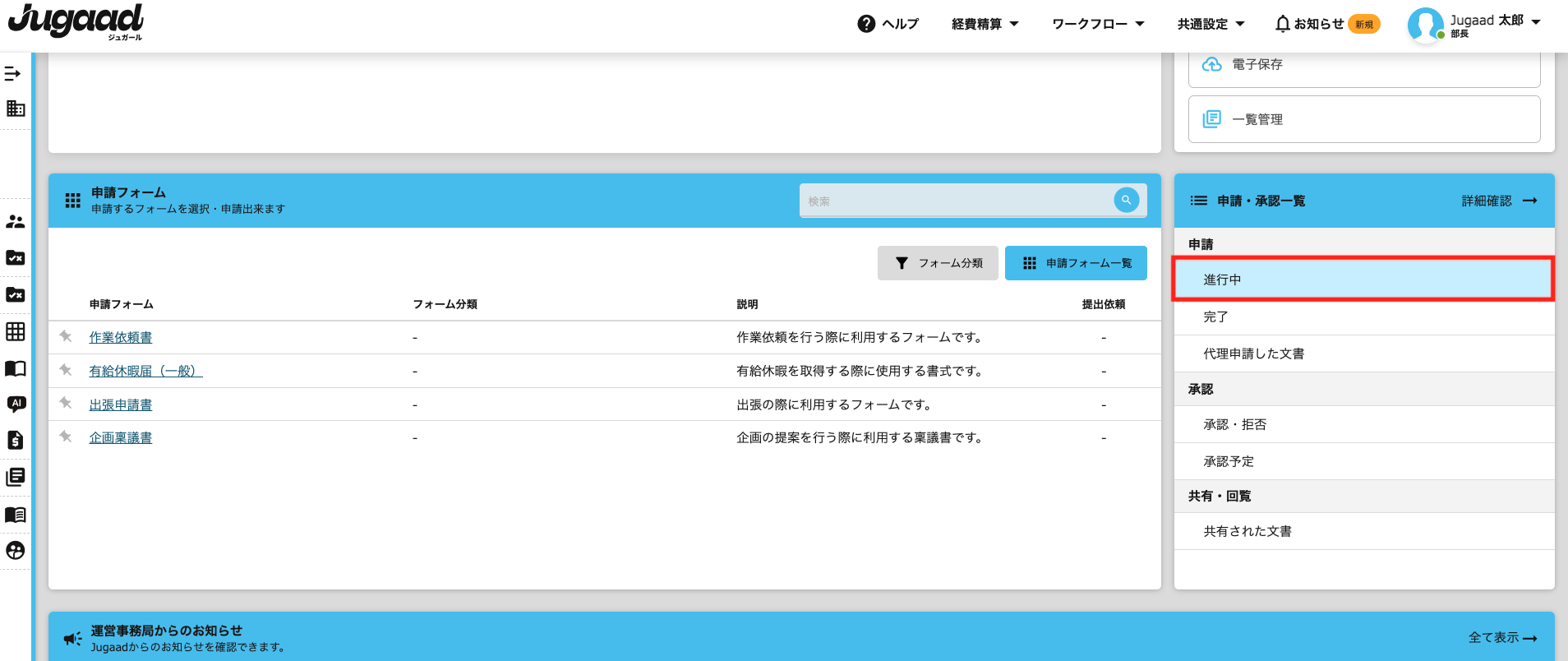Click the 一覧管理 card button
This screenshot has width=1568, height=661.
point(1363,119)
